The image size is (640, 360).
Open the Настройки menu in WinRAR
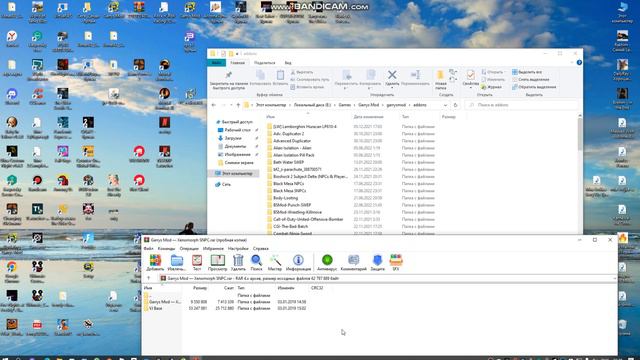pyautogui.click(x=238, y=248)
